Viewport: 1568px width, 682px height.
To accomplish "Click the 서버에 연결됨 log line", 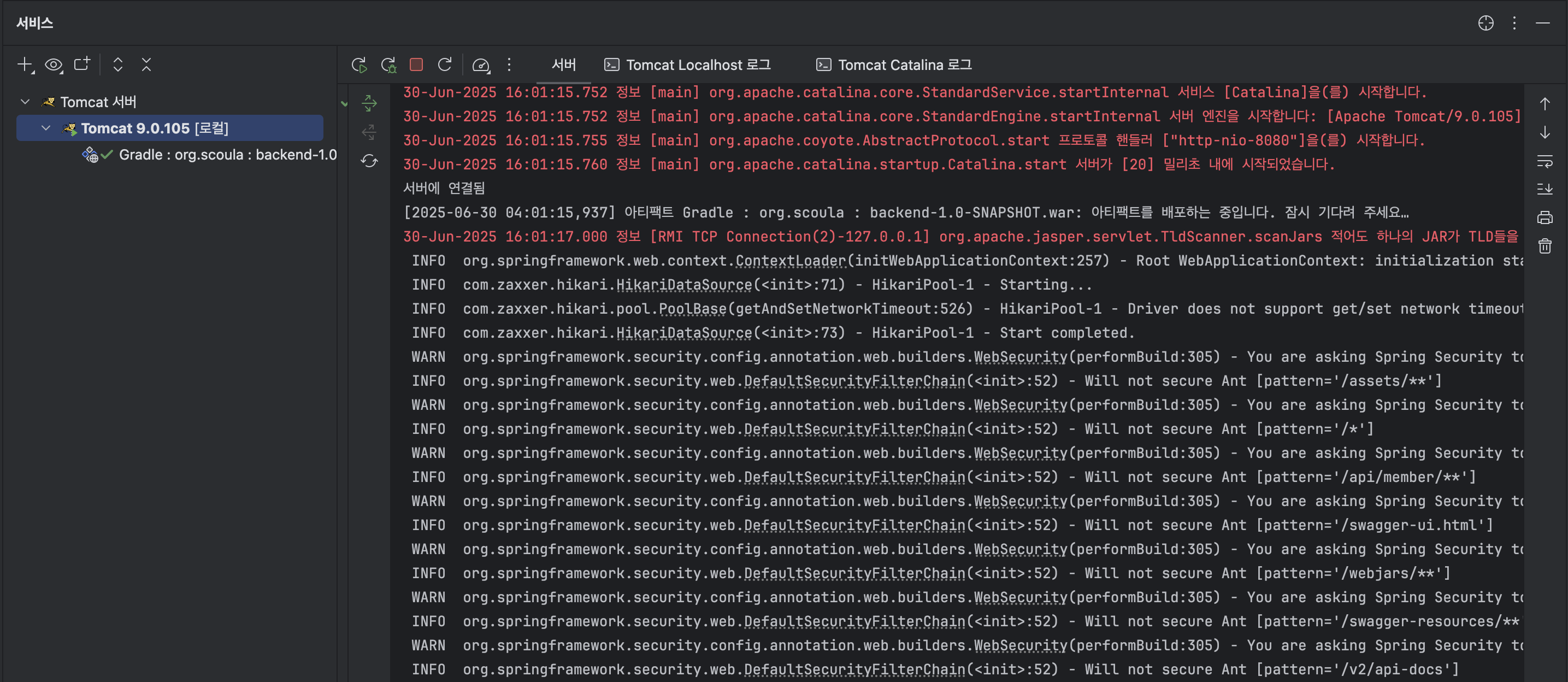I will [444, 188].
